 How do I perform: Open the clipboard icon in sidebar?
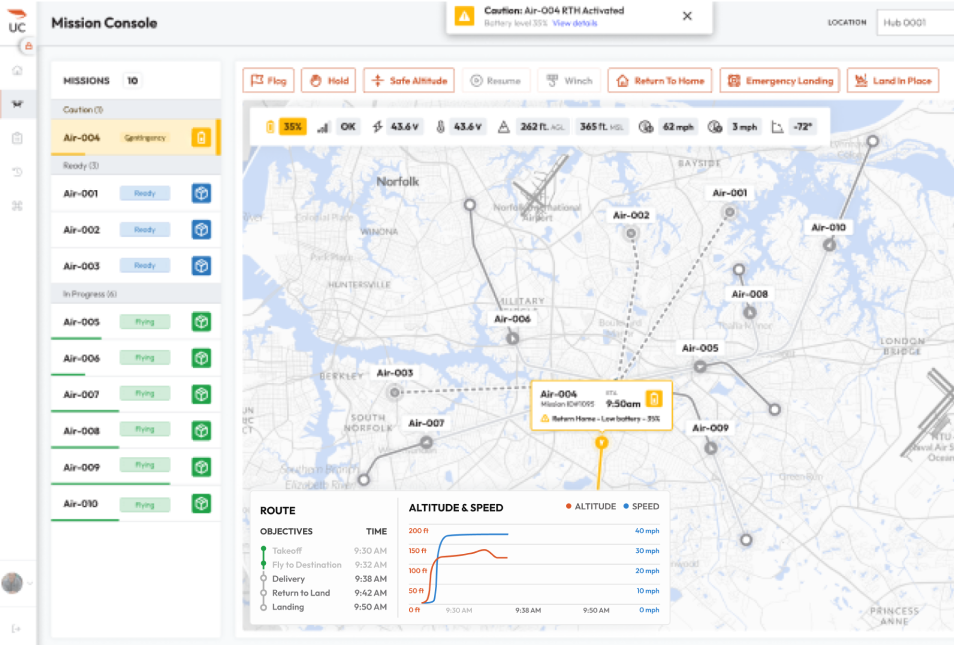[x=17, y=138]
